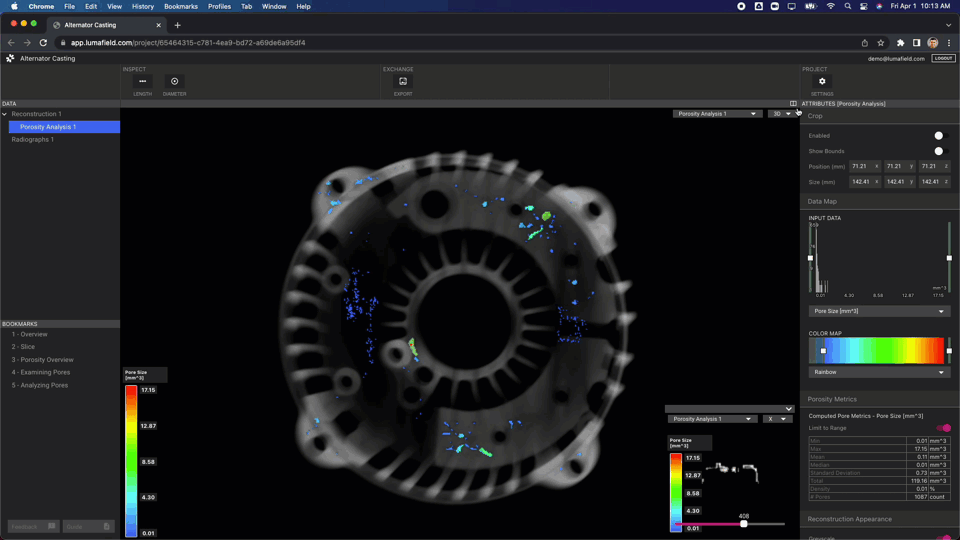Click the Logout button

click(x=943, y=58)
